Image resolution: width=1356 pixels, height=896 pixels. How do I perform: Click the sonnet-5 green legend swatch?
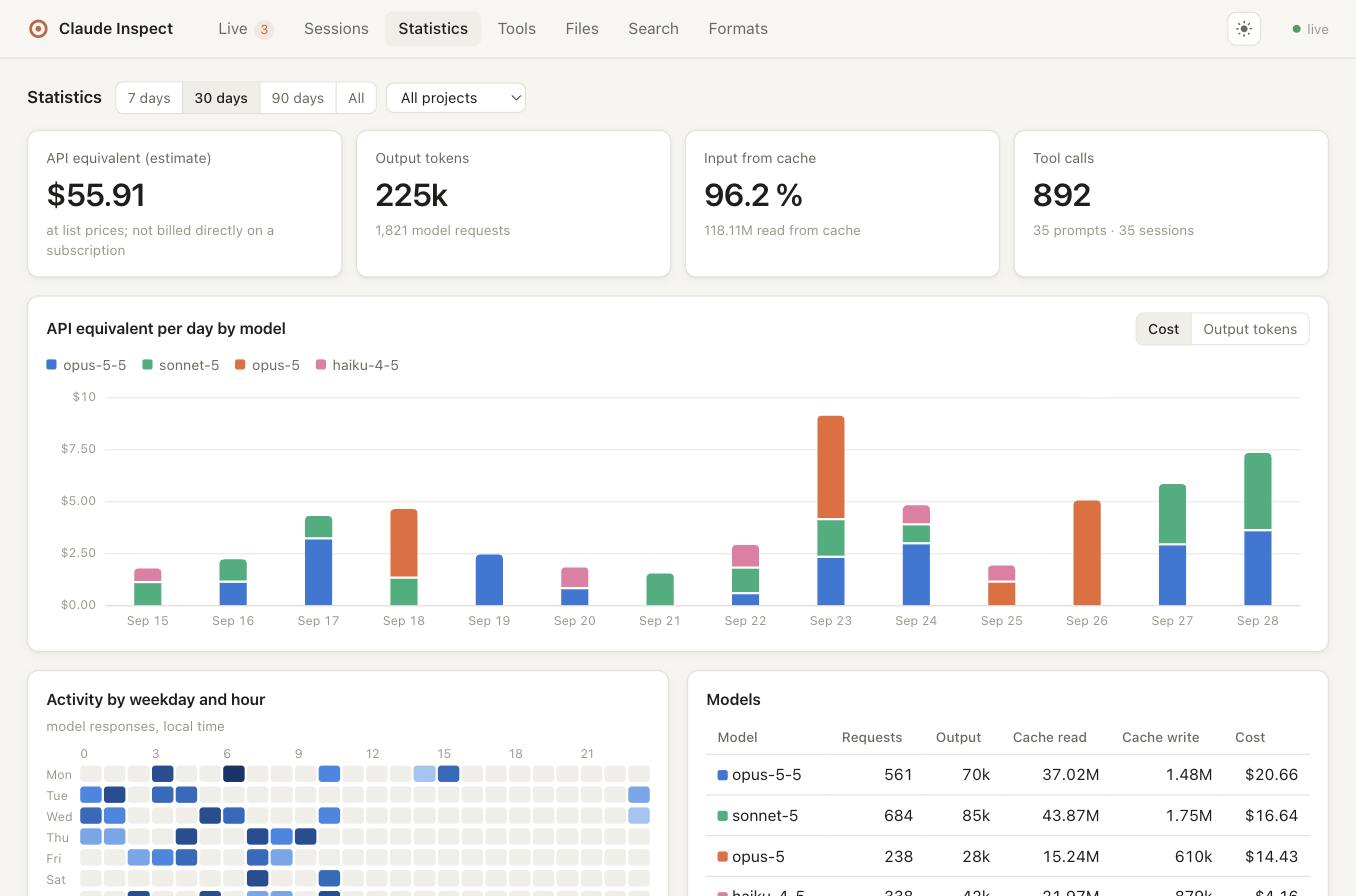tap(147, 365)
